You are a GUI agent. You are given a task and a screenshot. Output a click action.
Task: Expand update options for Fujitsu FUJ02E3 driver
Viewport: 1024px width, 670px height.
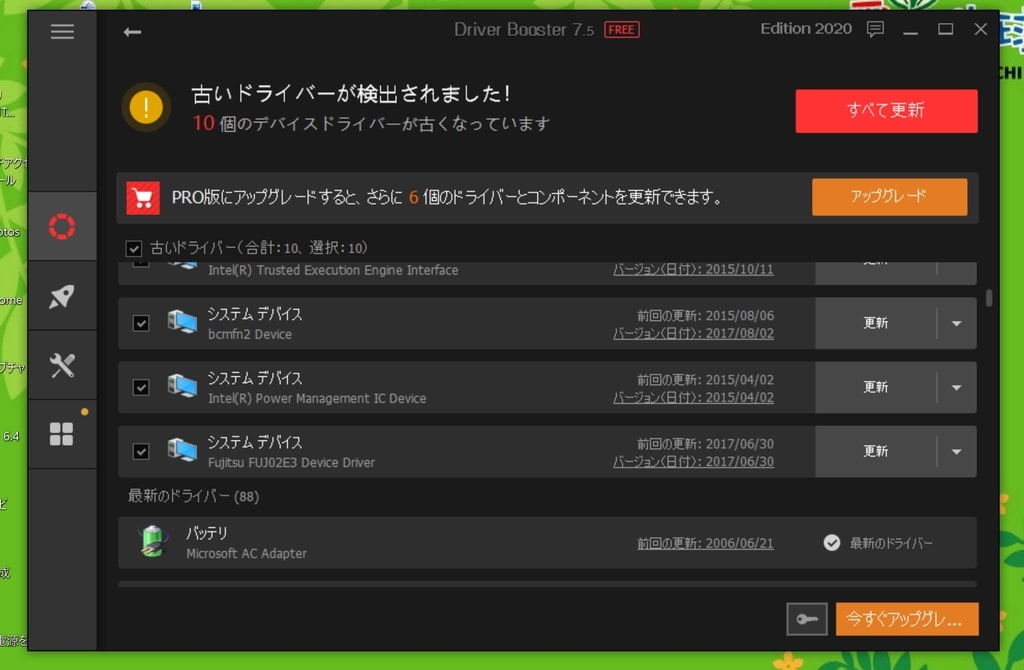(x=957, y=451)
